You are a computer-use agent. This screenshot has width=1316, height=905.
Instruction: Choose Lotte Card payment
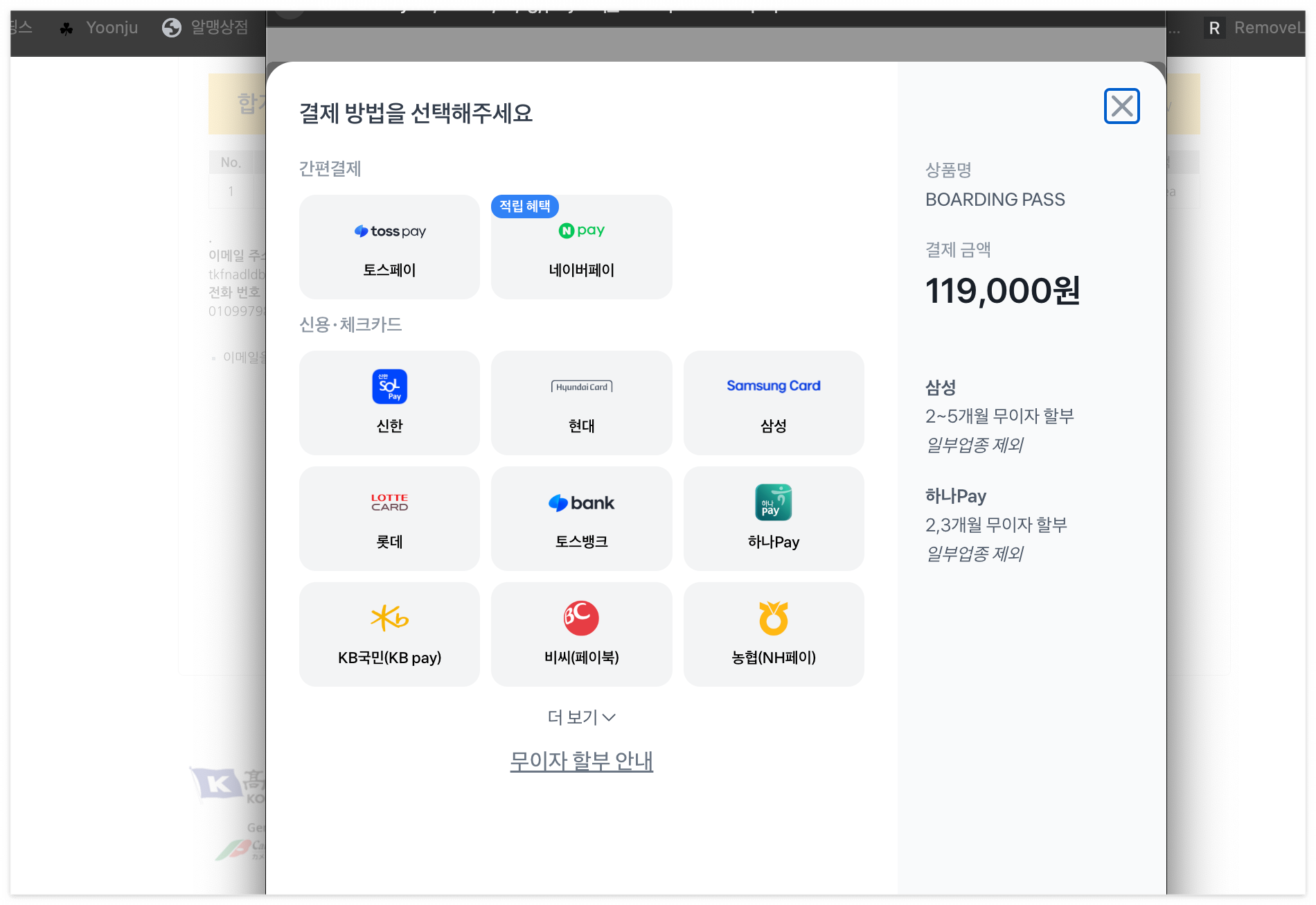(x=389, y=518)
